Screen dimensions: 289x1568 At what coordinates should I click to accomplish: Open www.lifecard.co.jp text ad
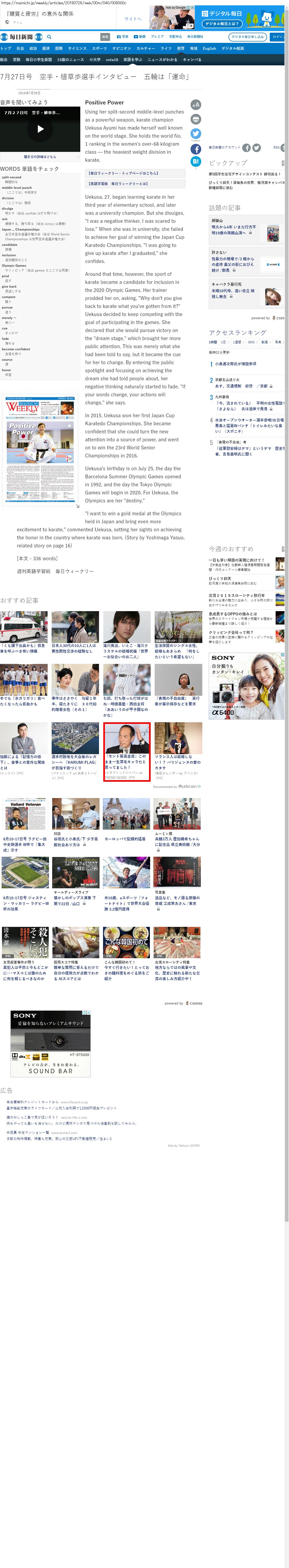[x=74, y=1102]
